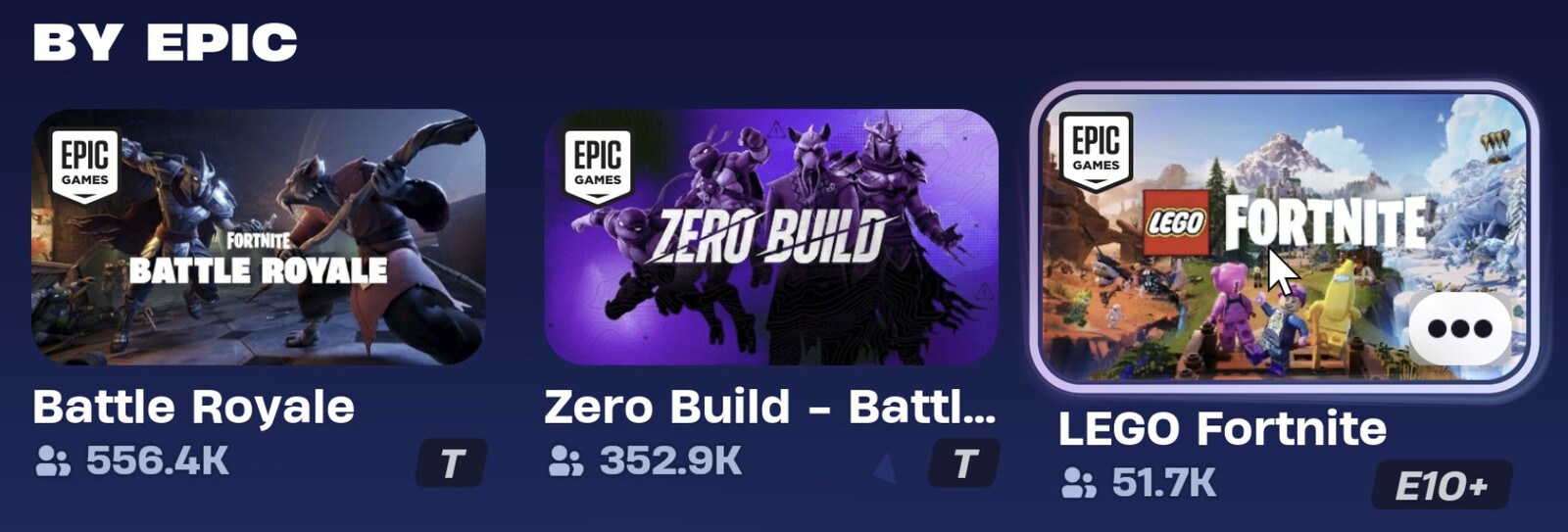1568x532 pixels.
Task: Select the Zero Build thumbnail
Action: (x=771, y=237)
